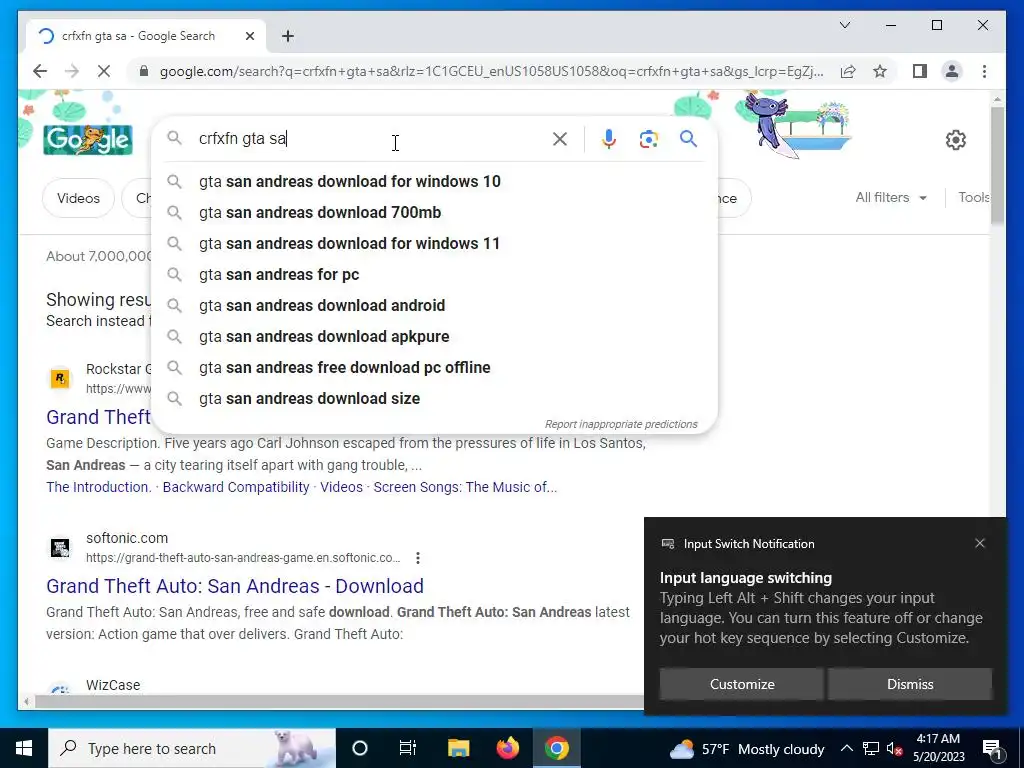Clear search box with X icon
The width and height of the screenshot is (1024, 768).
[560, 138]
